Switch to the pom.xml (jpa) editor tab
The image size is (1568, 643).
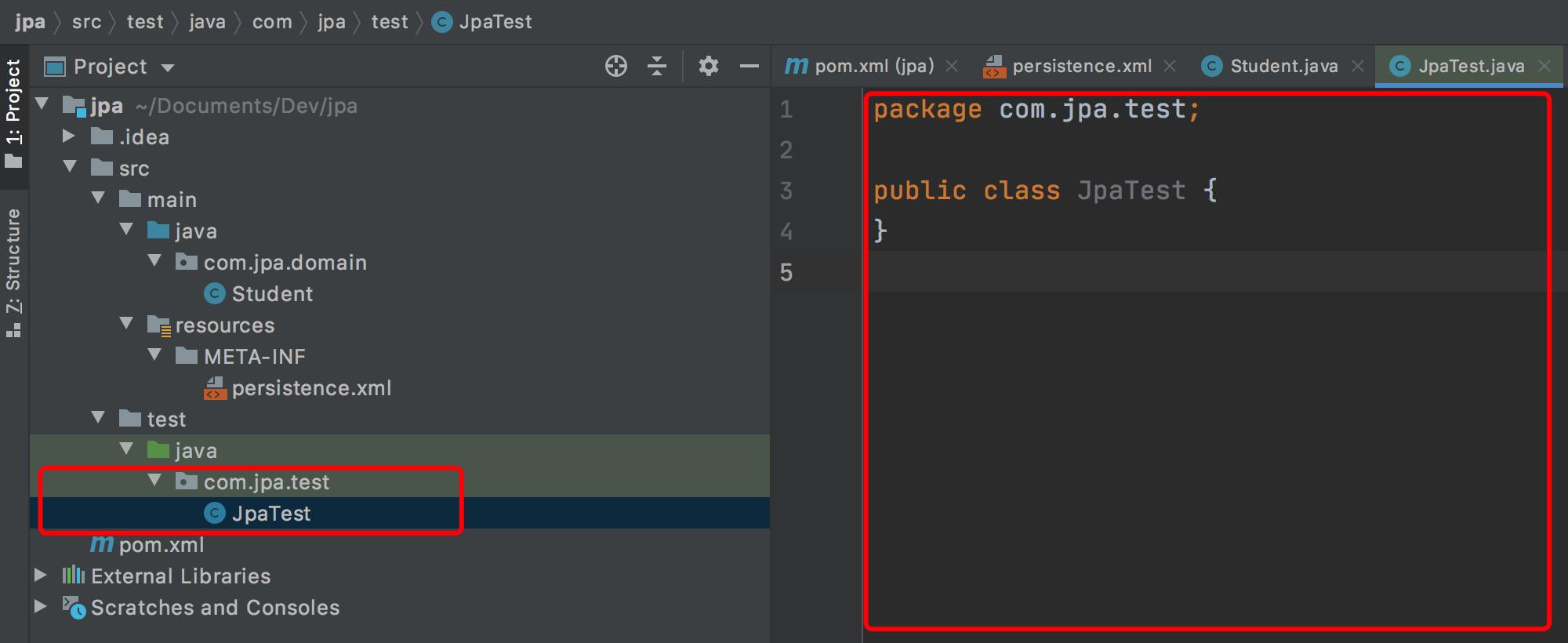(x=873, y=66)
